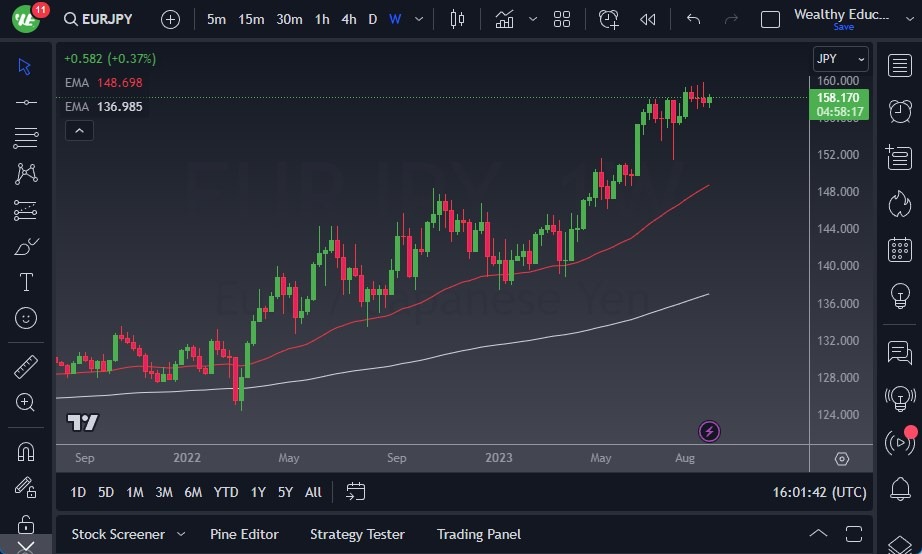Screen dimensions: 922x554
Task: Open the JPY currency dropdown
Action: 840,59
